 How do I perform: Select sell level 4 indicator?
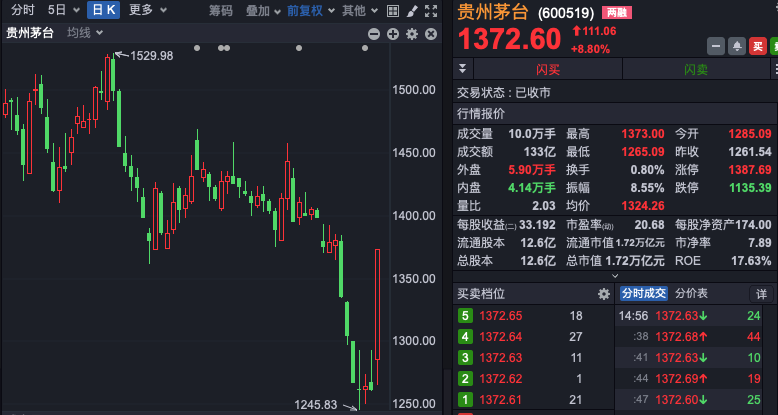pyautogui.click(x=465, y=337)
